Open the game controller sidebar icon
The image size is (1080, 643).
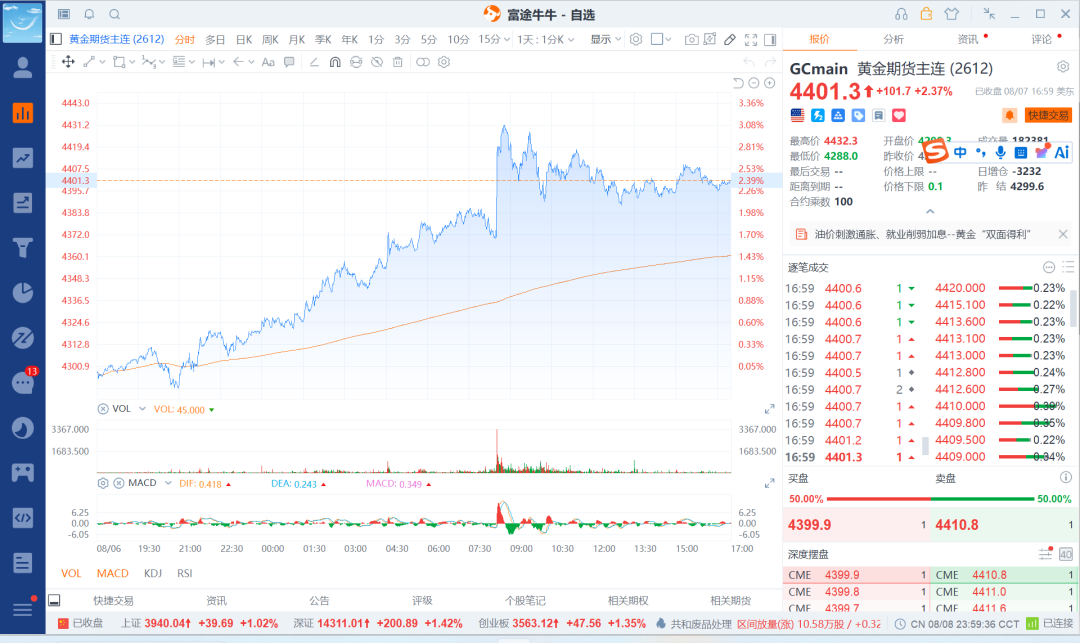(x=23, y=472)
